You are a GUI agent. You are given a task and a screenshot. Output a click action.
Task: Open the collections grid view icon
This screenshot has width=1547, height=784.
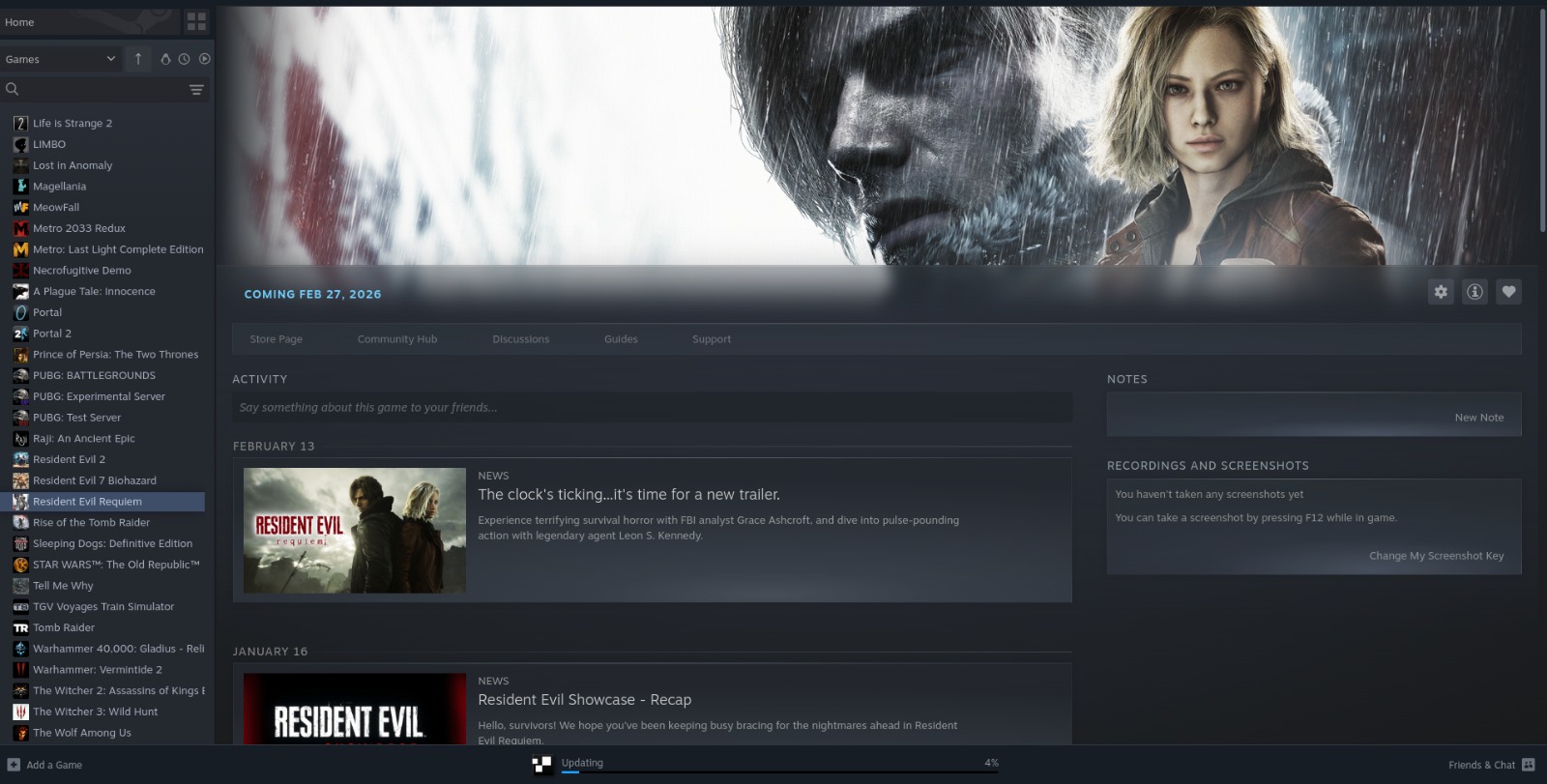pyautogui.click(x=196, y=21)
